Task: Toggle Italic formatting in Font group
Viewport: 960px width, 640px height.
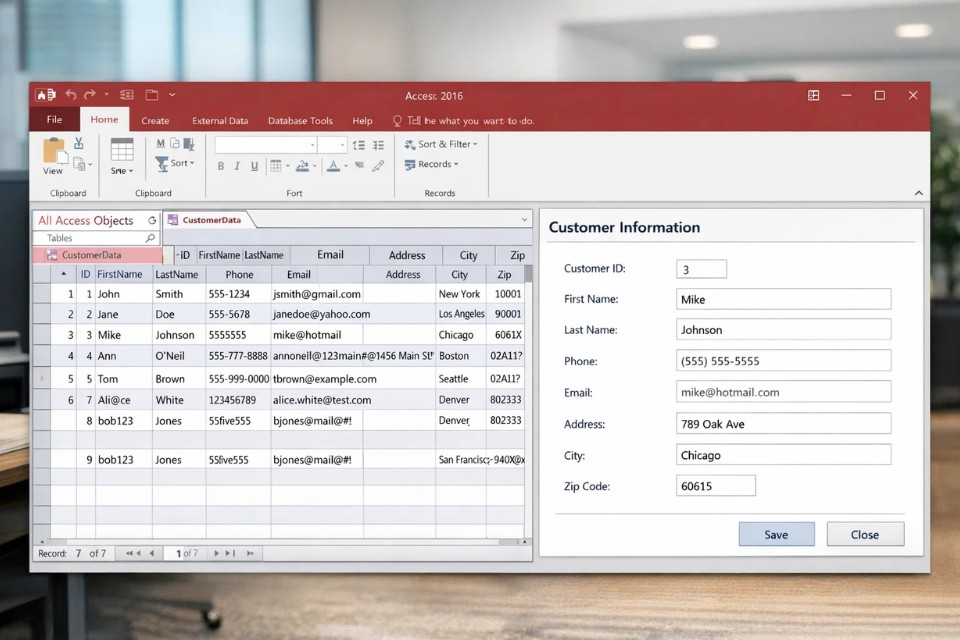Action: 238,166
